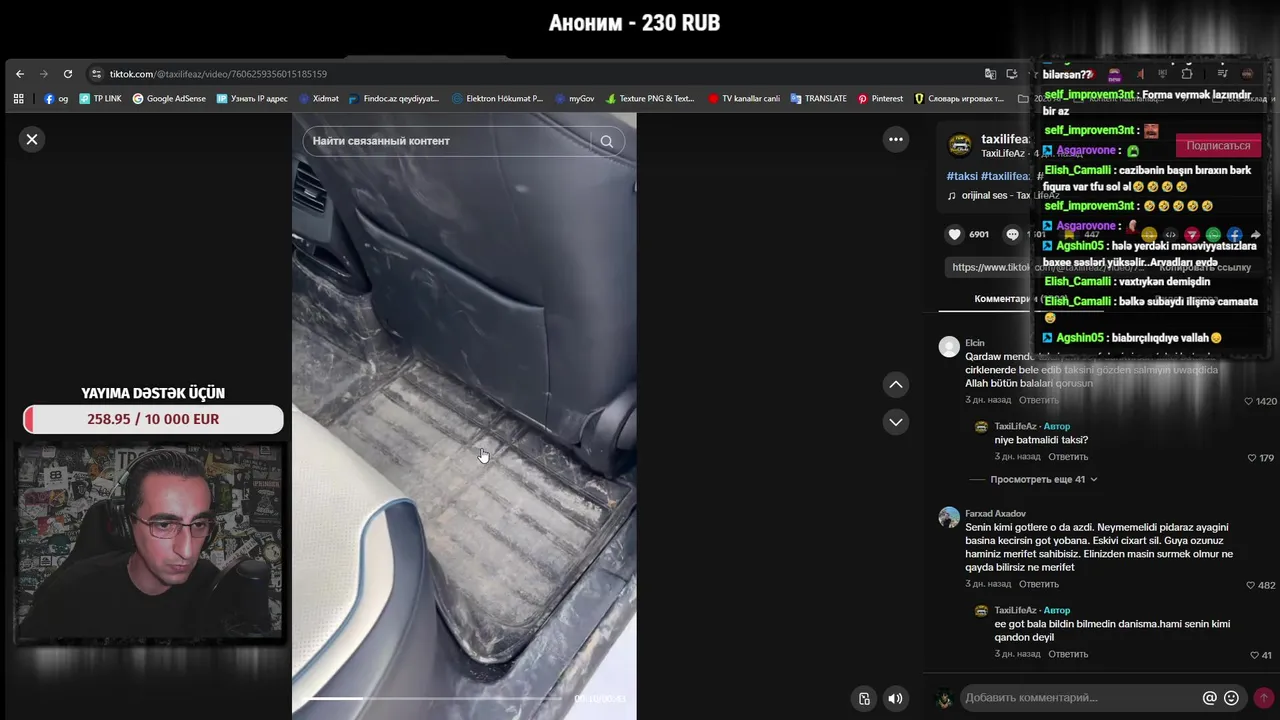Open Elcin's commenter avatar
This screenshot has width=1280, height=720.
coord(949,346)
